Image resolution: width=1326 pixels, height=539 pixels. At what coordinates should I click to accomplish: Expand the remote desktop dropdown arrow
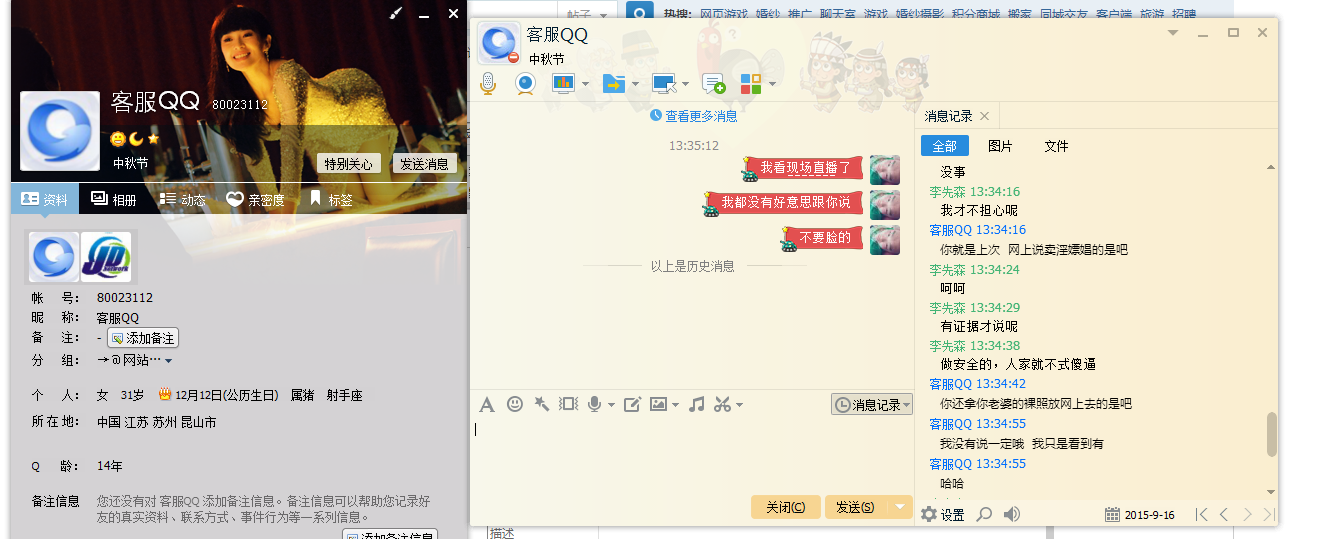(x=687, y=84)
